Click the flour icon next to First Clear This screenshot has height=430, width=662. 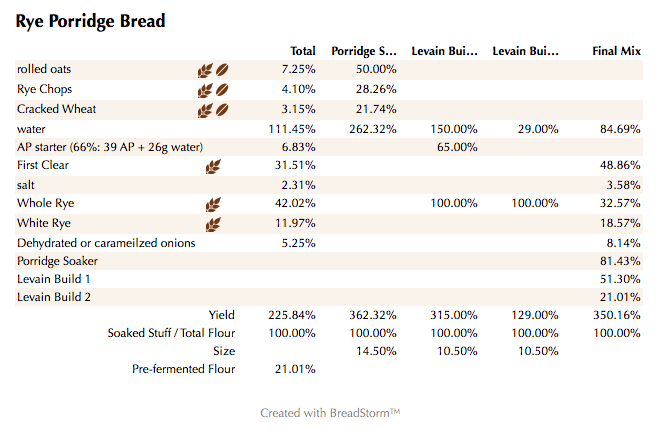pyautogui.click(x=213, y=167)
